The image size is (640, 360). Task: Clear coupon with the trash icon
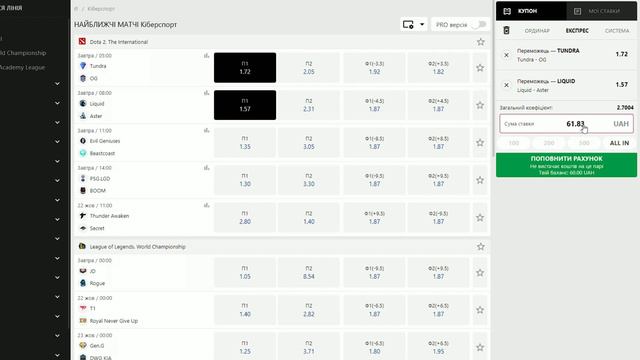click(x=507, y=31)
